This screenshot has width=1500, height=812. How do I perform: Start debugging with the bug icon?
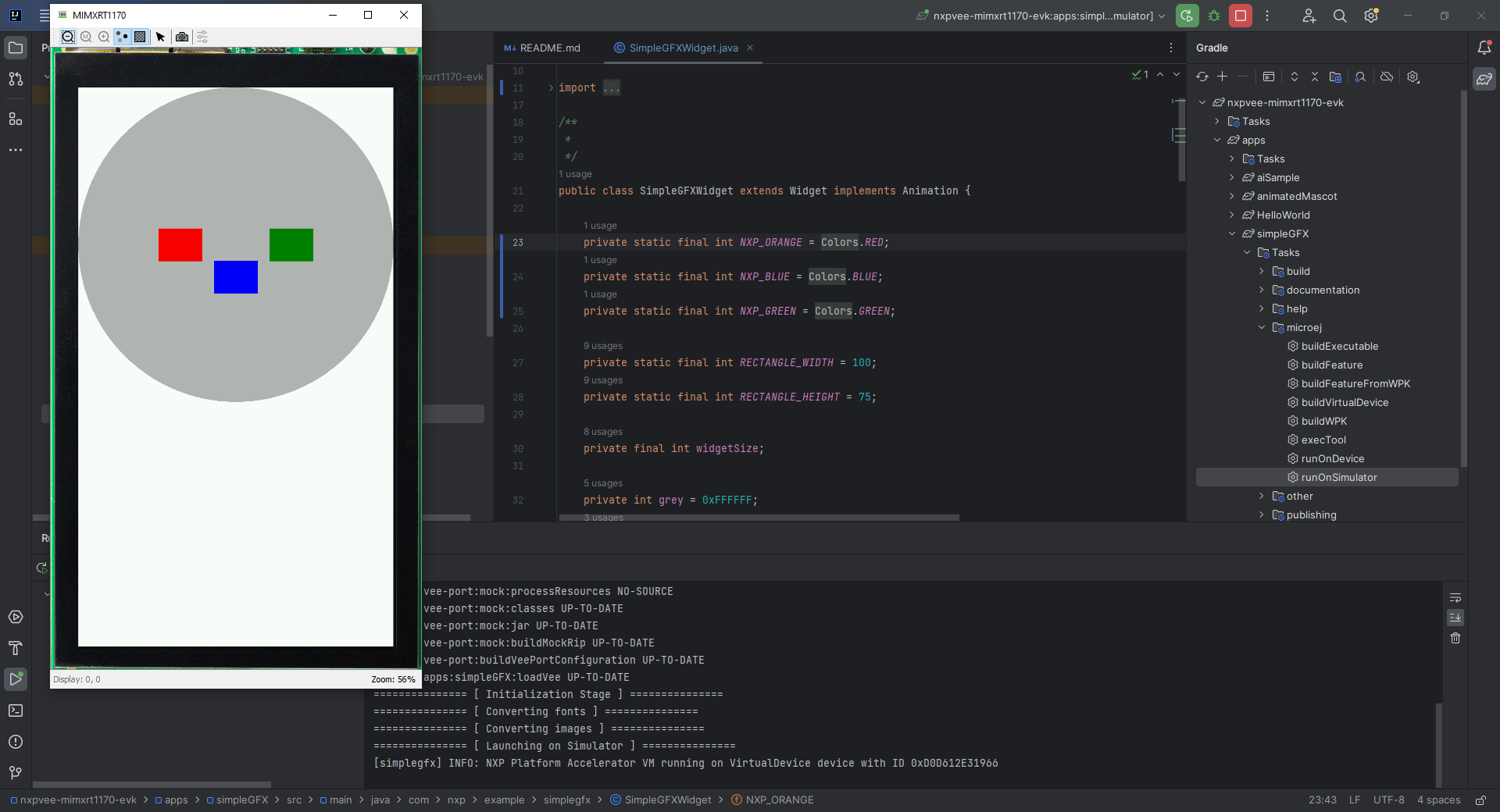(x=1214, y=16)
